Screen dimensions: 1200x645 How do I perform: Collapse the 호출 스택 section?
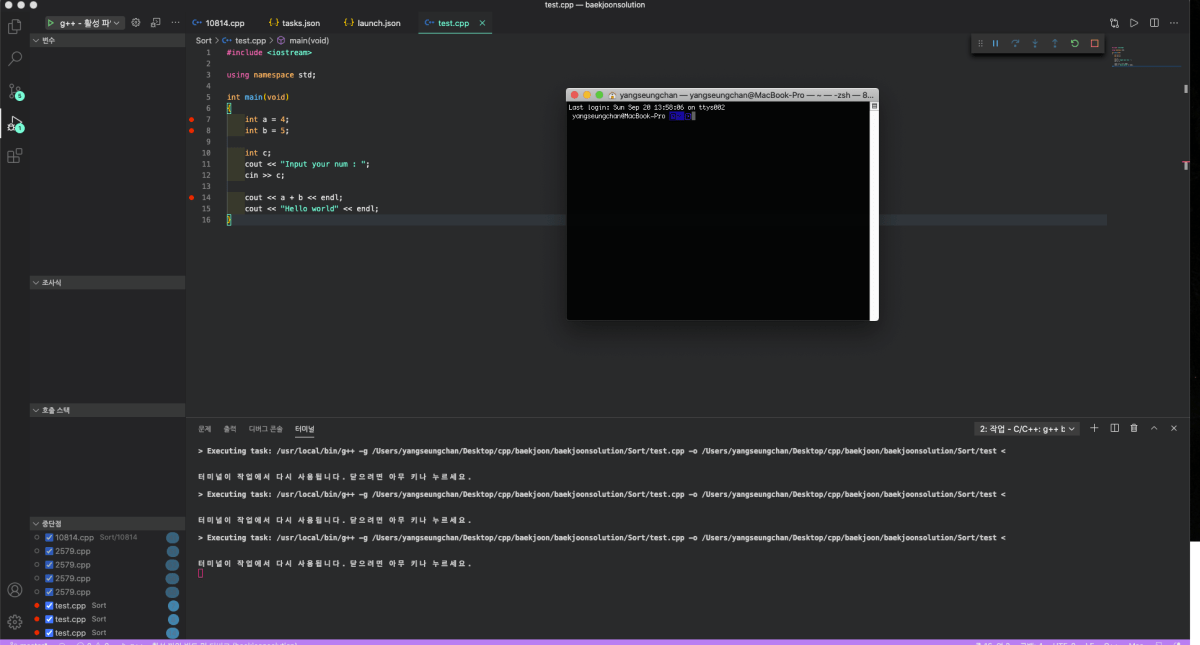pos(107,410)
